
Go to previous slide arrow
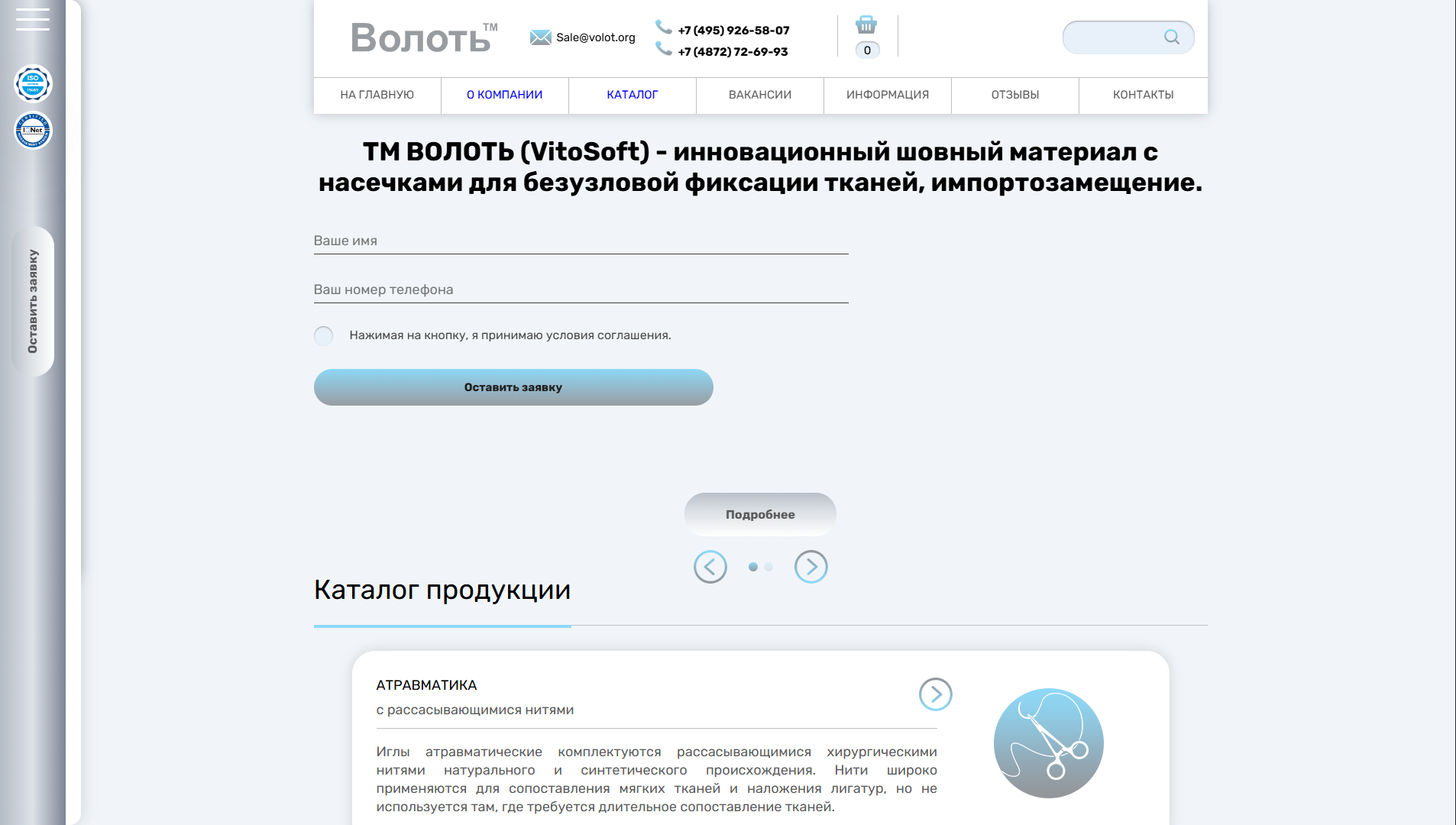[710, 567]
